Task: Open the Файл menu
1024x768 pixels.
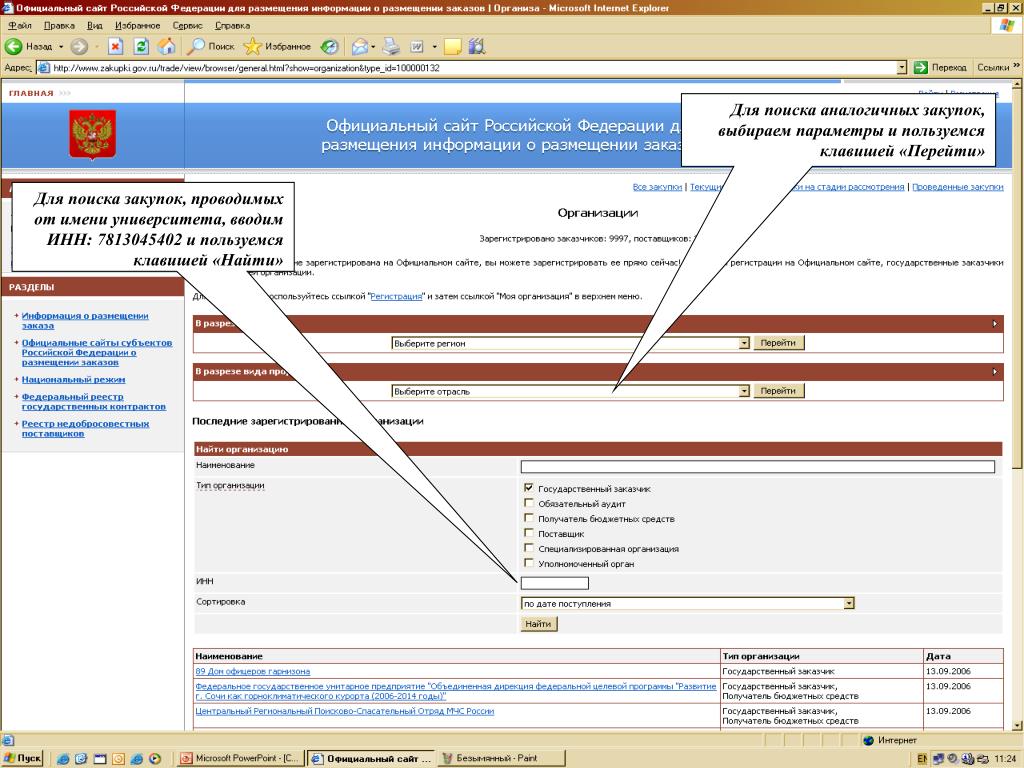Action: click(20, 25)
